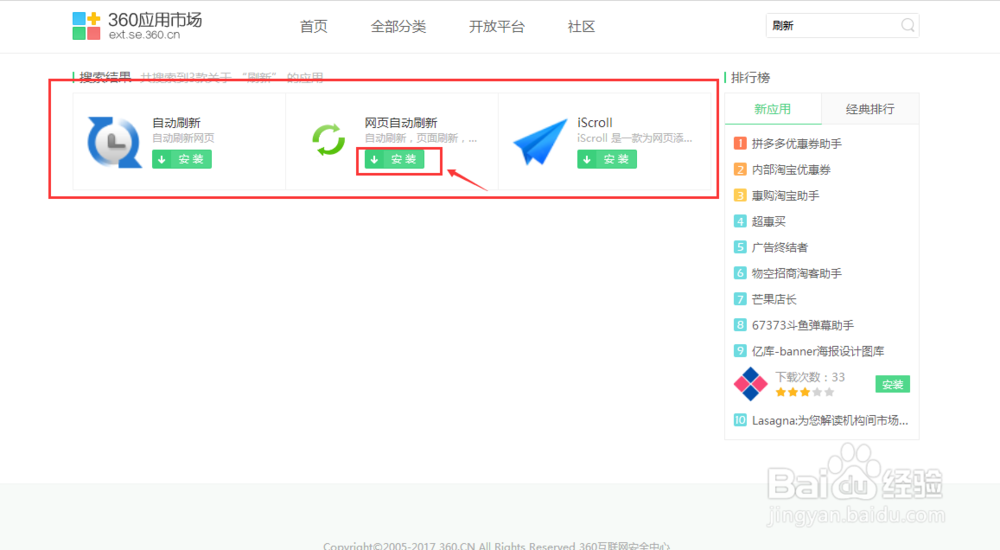Open rank 3 惠购淘宝助手

coord(785,196)
